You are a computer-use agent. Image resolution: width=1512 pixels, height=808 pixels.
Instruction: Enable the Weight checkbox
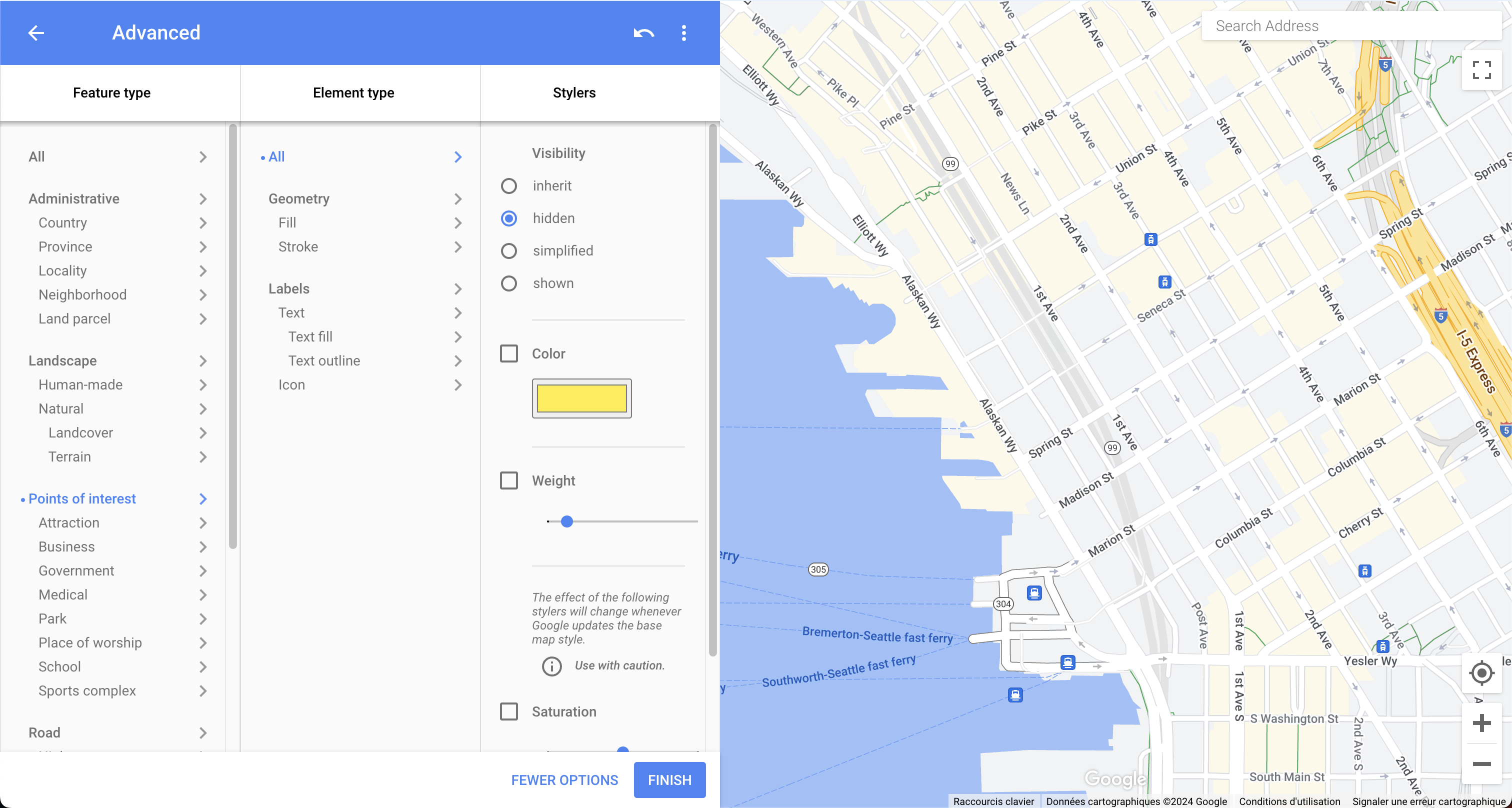509,480
